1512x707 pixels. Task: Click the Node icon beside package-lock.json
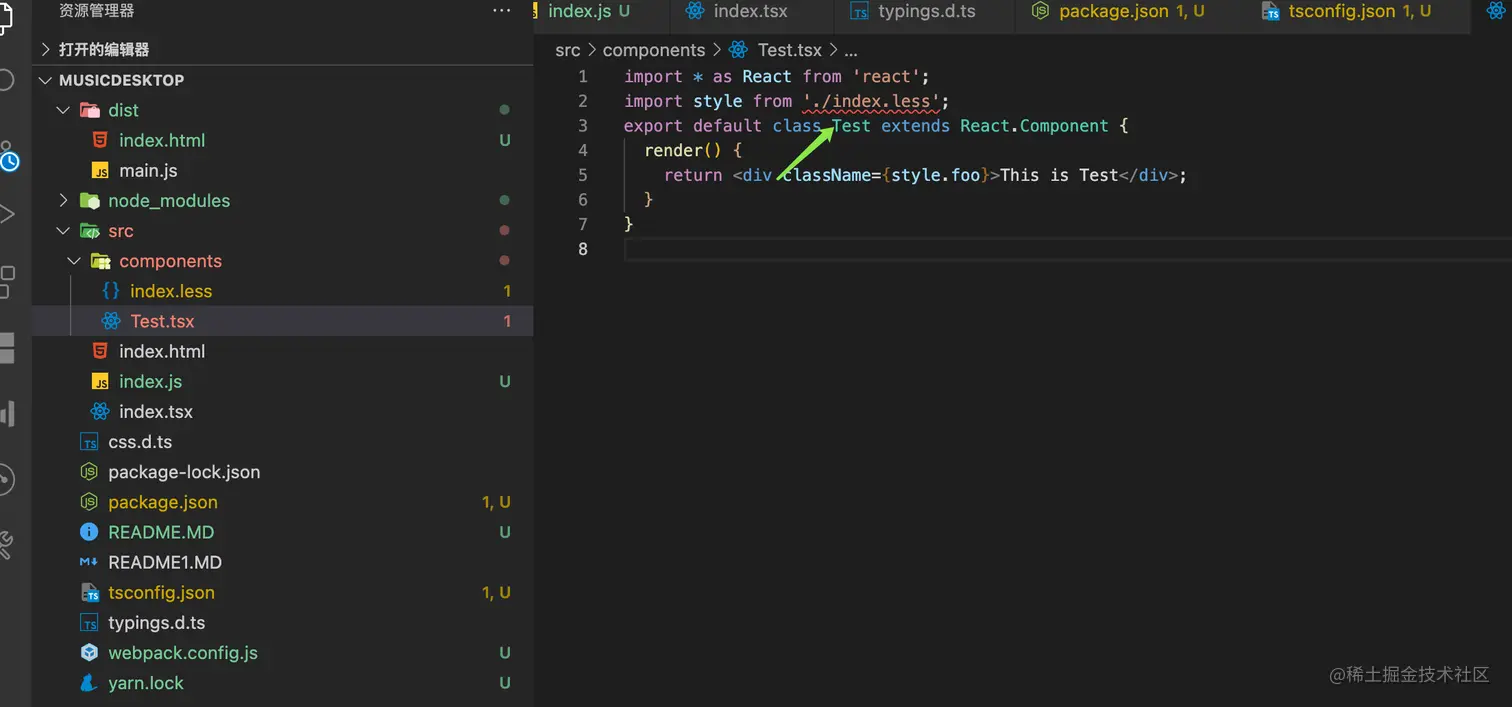89,472
